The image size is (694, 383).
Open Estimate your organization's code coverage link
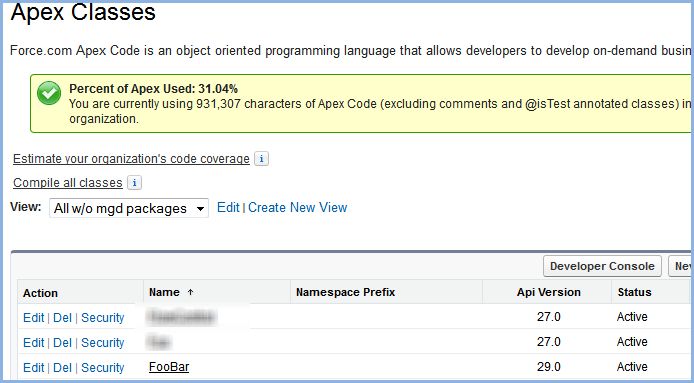coord(131,159)
